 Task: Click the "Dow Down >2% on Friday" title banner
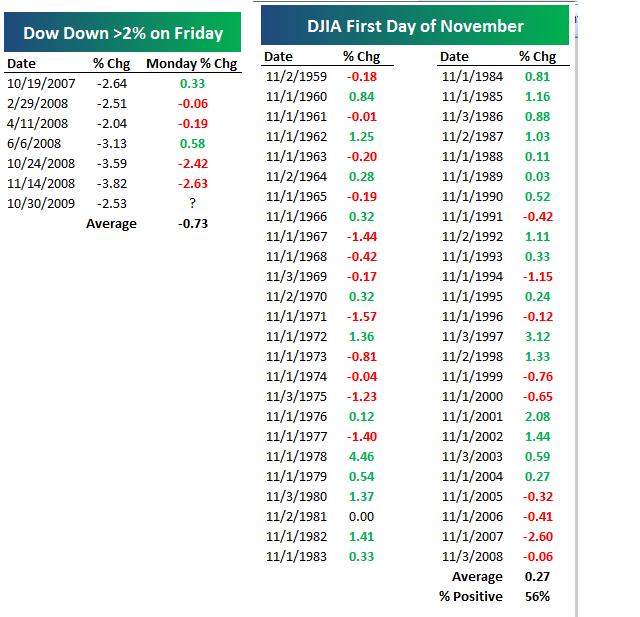coord(122,34)
